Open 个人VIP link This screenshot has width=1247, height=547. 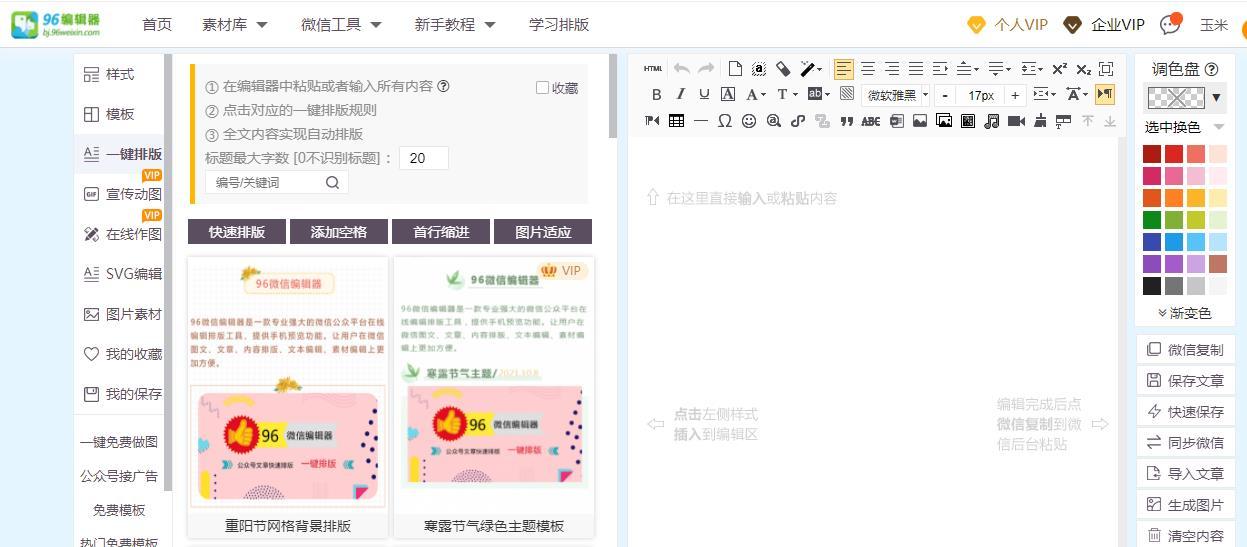pyautogui.click(x=1008, y=24)
